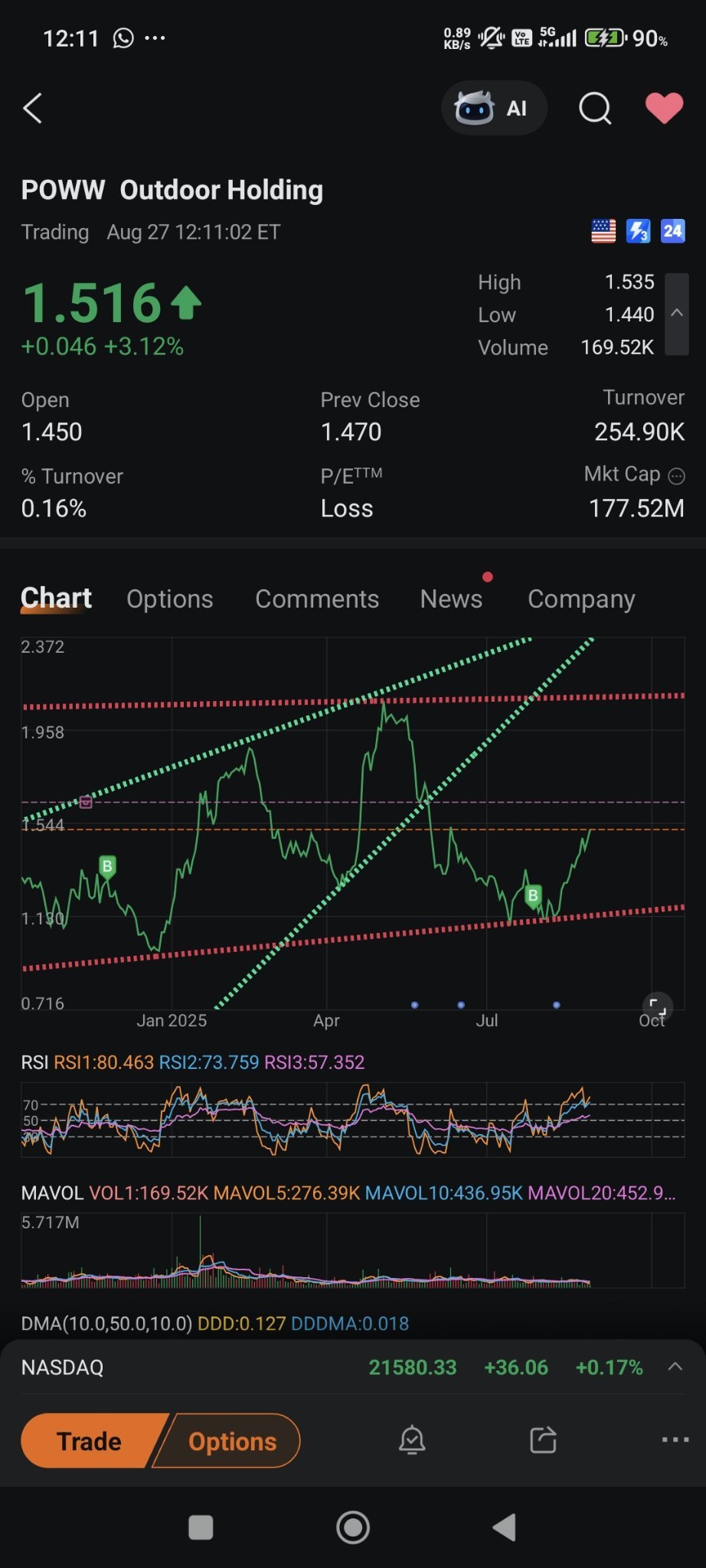Expand the NASDAQ index bar chevron
The height and width of the screenshot is (1568, 706).
coord(675,1367)
